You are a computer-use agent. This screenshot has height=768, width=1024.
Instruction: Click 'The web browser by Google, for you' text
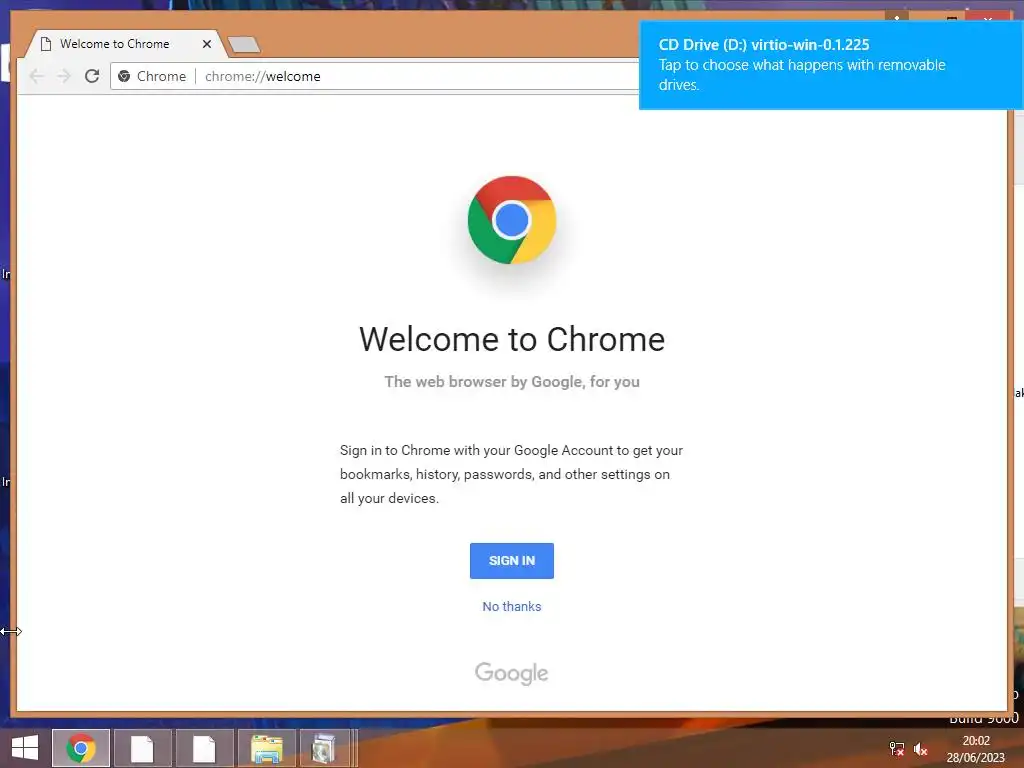coord(512,382)
